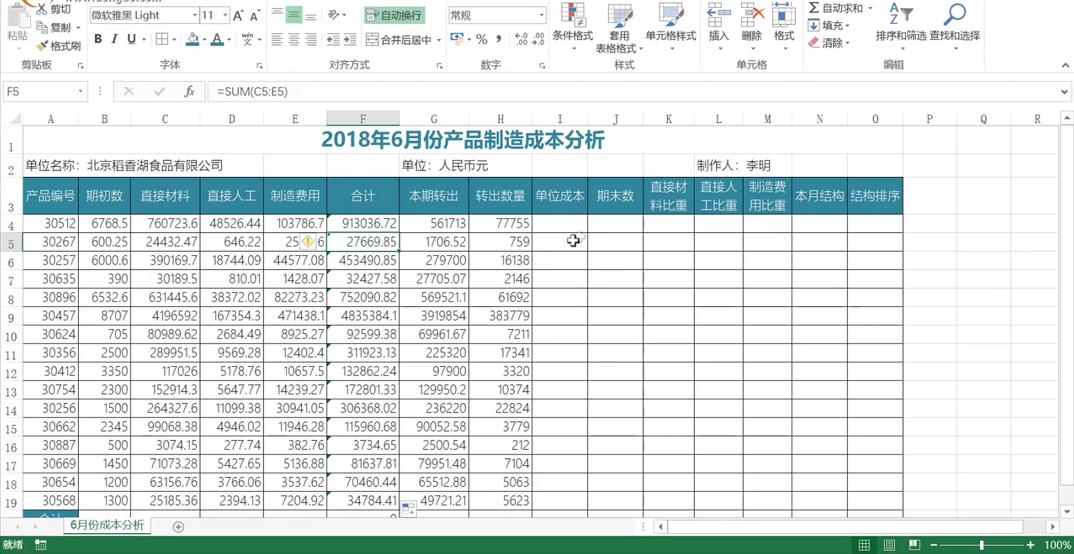This screenshot has width=1074, height=554.
Task: Switch to Page Layout view
Action: coord(890,545)
